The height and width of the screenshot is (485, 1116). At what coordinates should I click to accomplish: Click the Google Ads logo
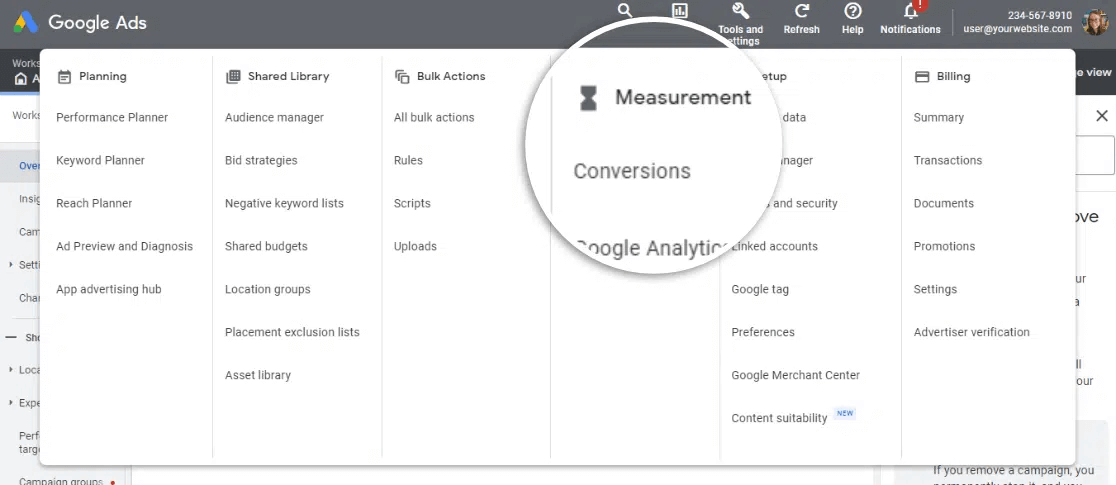pyautogui.click(x=81, y=22)
